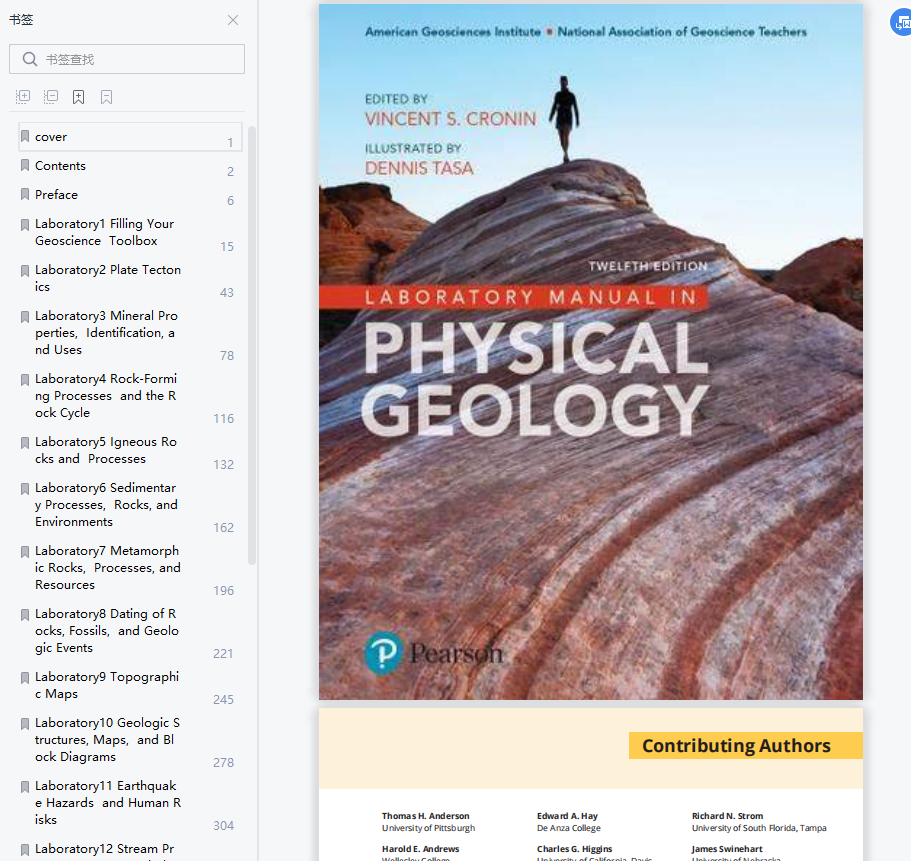
Task: Click the bookmark icon beside Laboratory2
Action: point(25,271)
